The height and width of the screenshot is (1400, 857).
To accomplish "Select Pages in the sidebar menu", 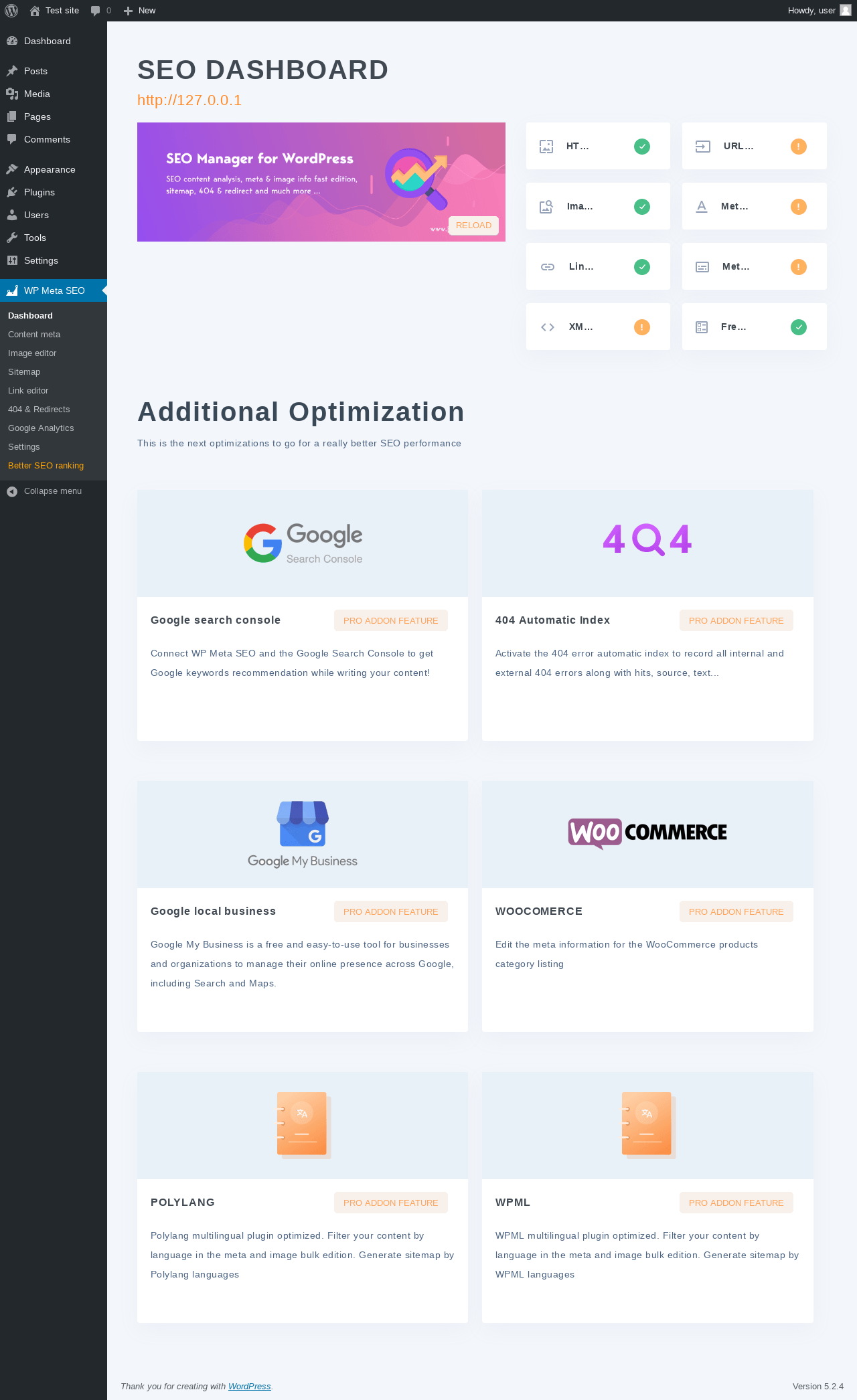I will tap(54, 116).
